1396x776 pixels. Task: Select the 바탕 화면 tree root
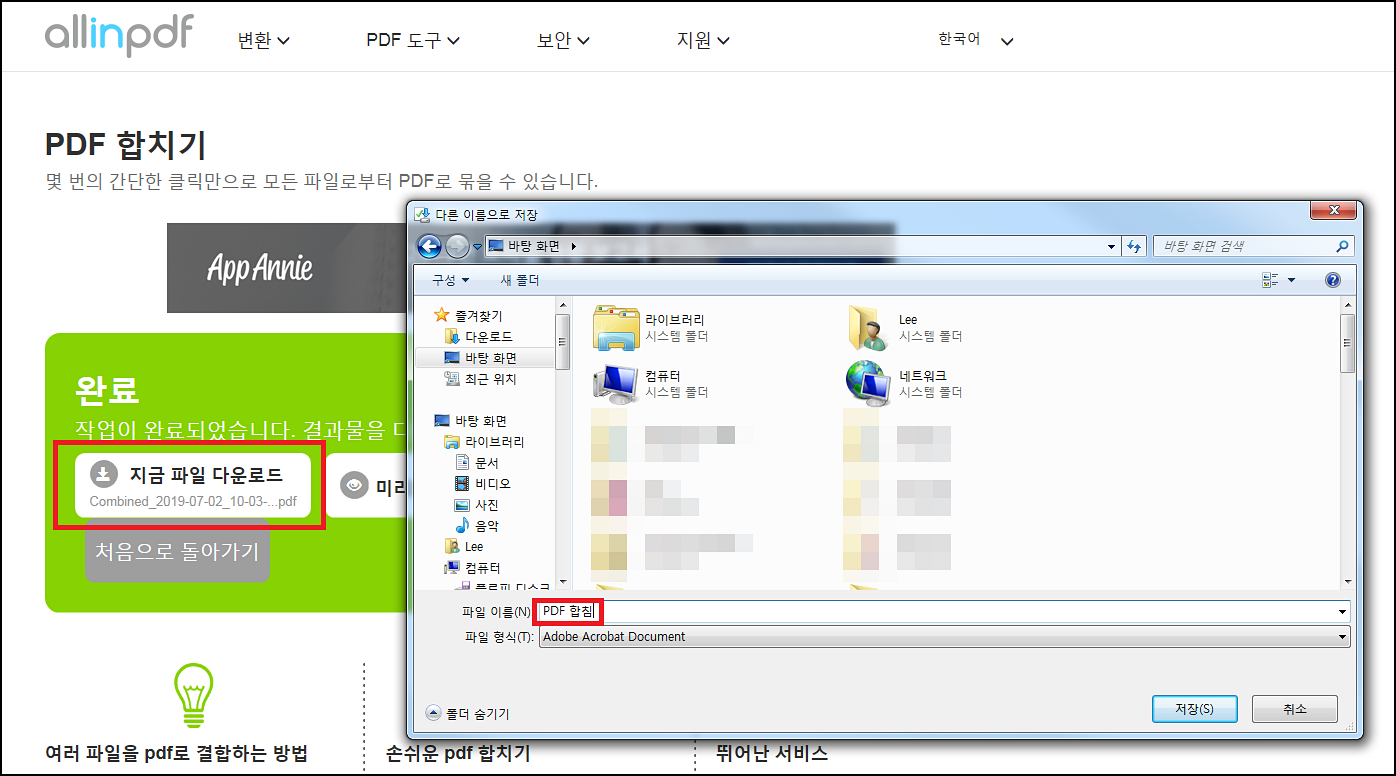click(x=470, y=421)
